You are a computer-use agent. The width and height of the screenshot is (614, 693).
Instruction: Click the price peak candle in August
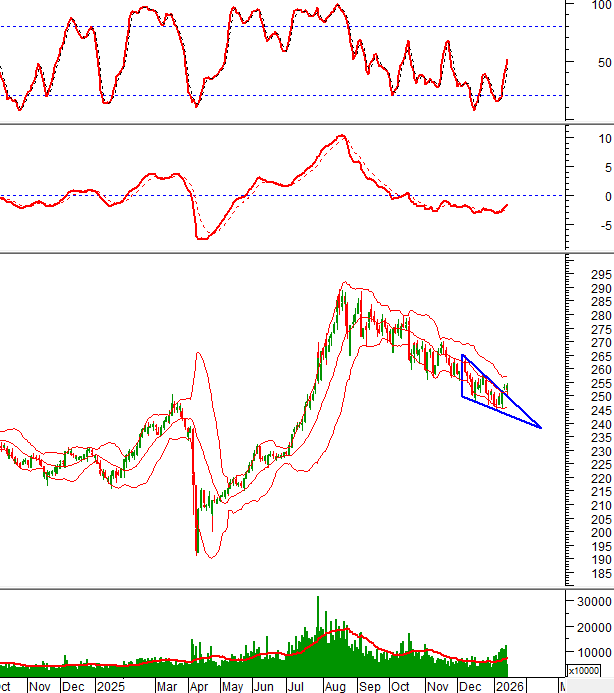341,293
